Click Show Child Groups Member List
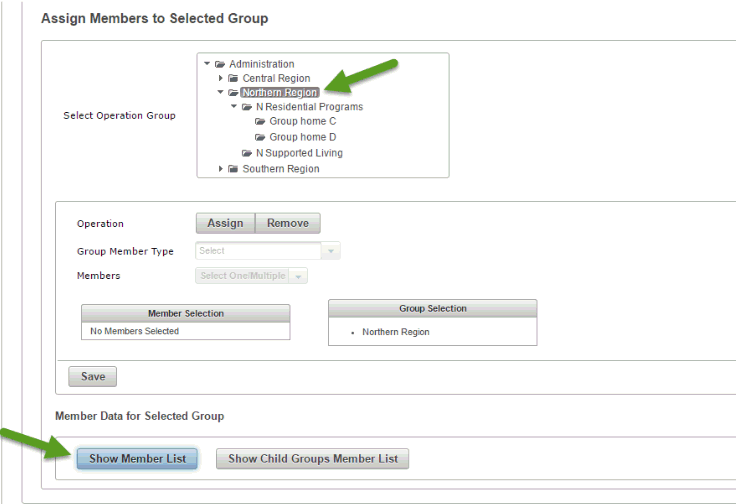This screenshot has width=736, height=504. (312, 458)
